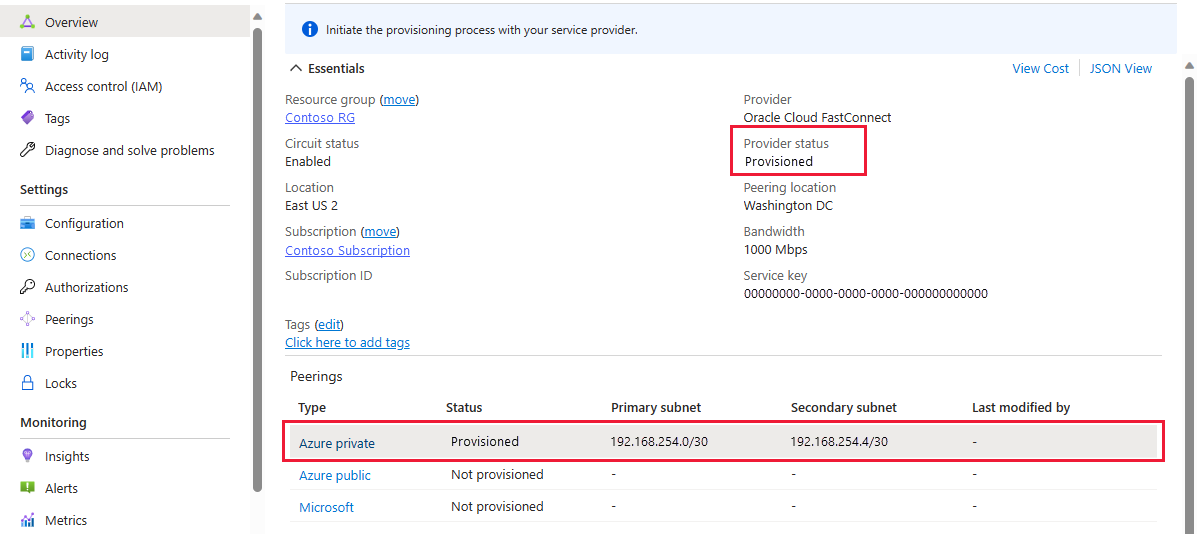Click the Authorizations key icon
This screenshot has width=1197, height=534.
click(27, 288)
